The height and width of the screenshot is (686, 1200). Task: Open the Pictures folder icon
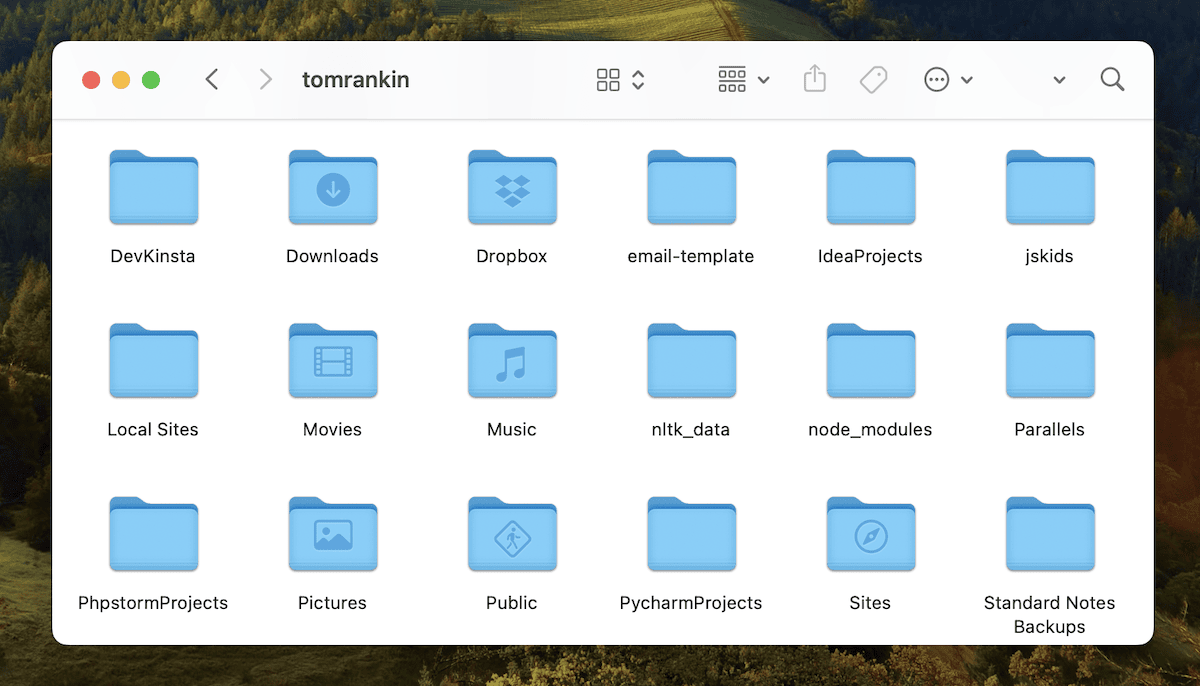[x=332, y=534]
